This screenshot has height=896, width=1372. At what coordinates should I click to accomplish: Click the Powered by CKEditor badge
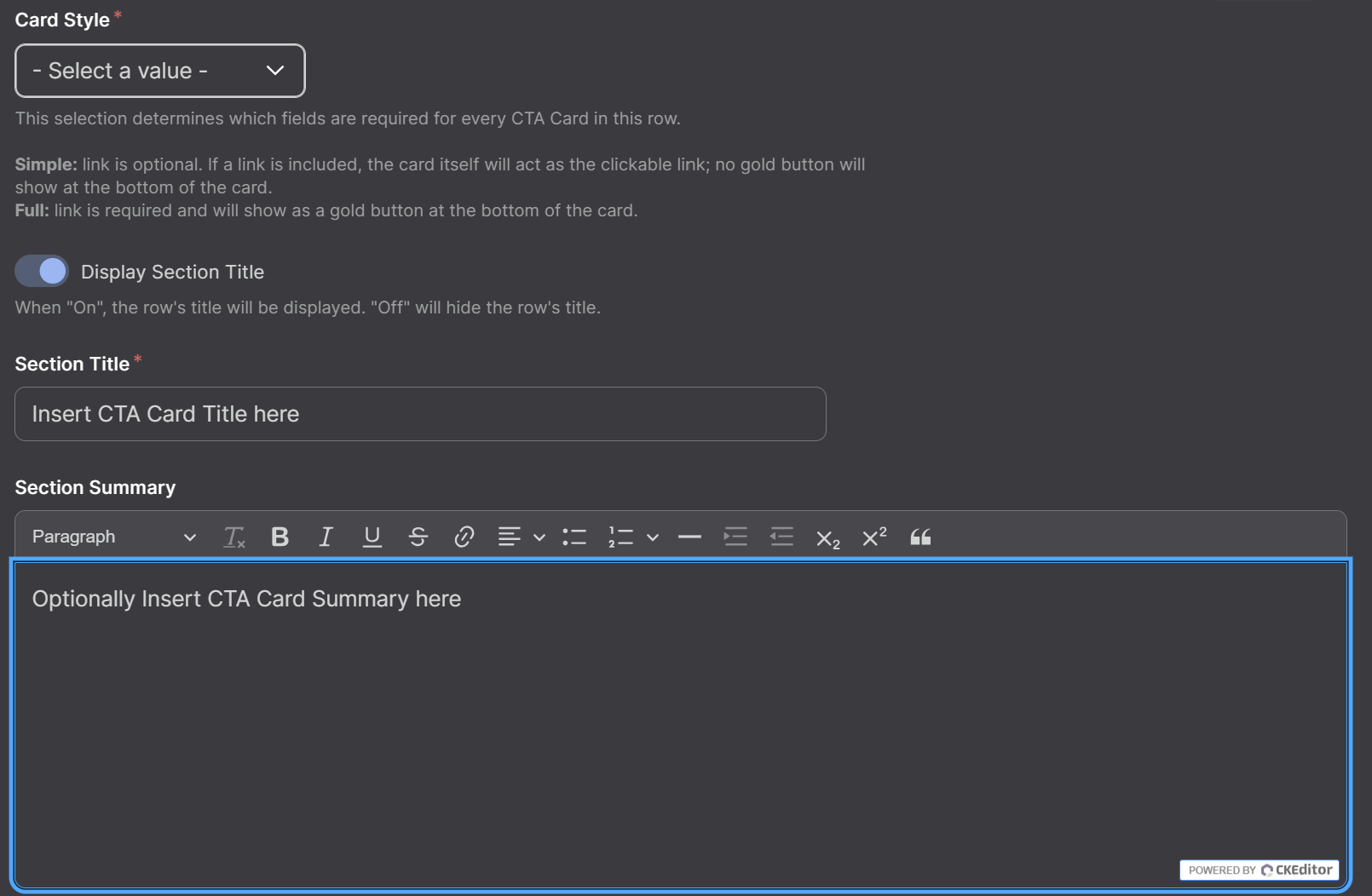(x=1259, y=870)
